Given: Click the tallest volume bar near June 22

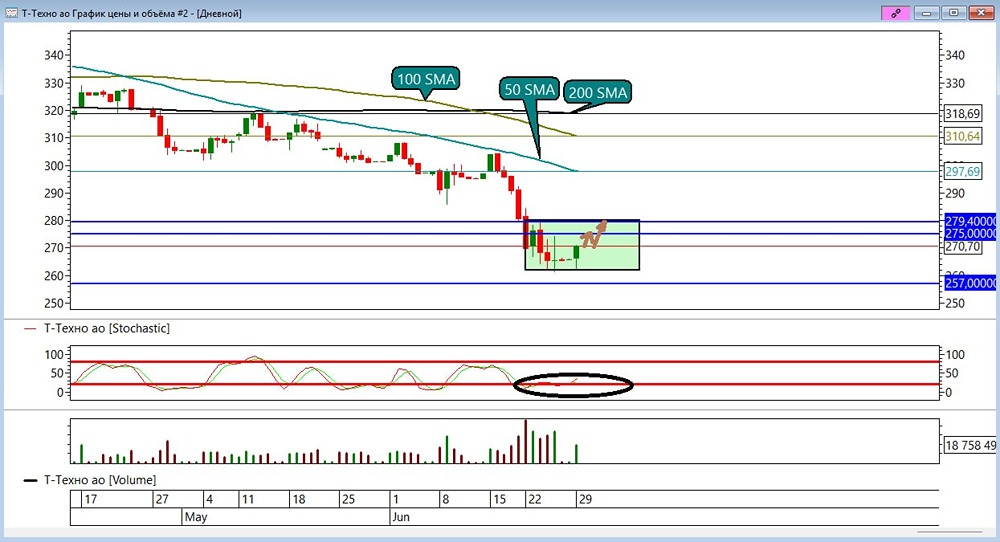Looking at the screenshot, I should (x=526, y=441).
